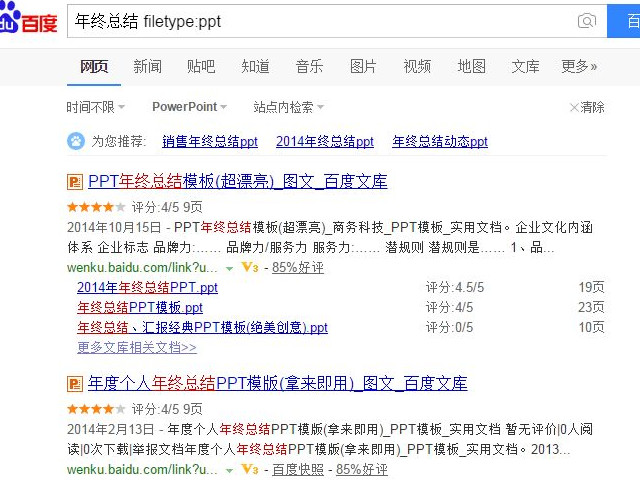This screenshot has width=640, height=480.
Task: Open the PowerPoint file type dropdown
Action: tap(189, 107)
